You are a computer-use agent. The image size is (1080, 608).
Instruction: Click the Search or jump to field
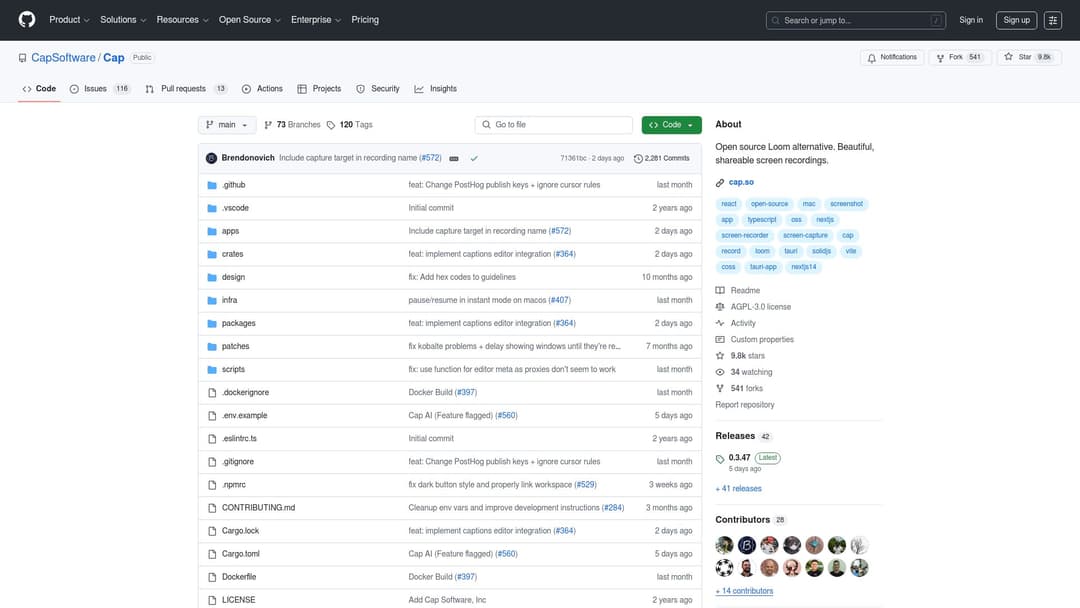[x=855, y=20]
